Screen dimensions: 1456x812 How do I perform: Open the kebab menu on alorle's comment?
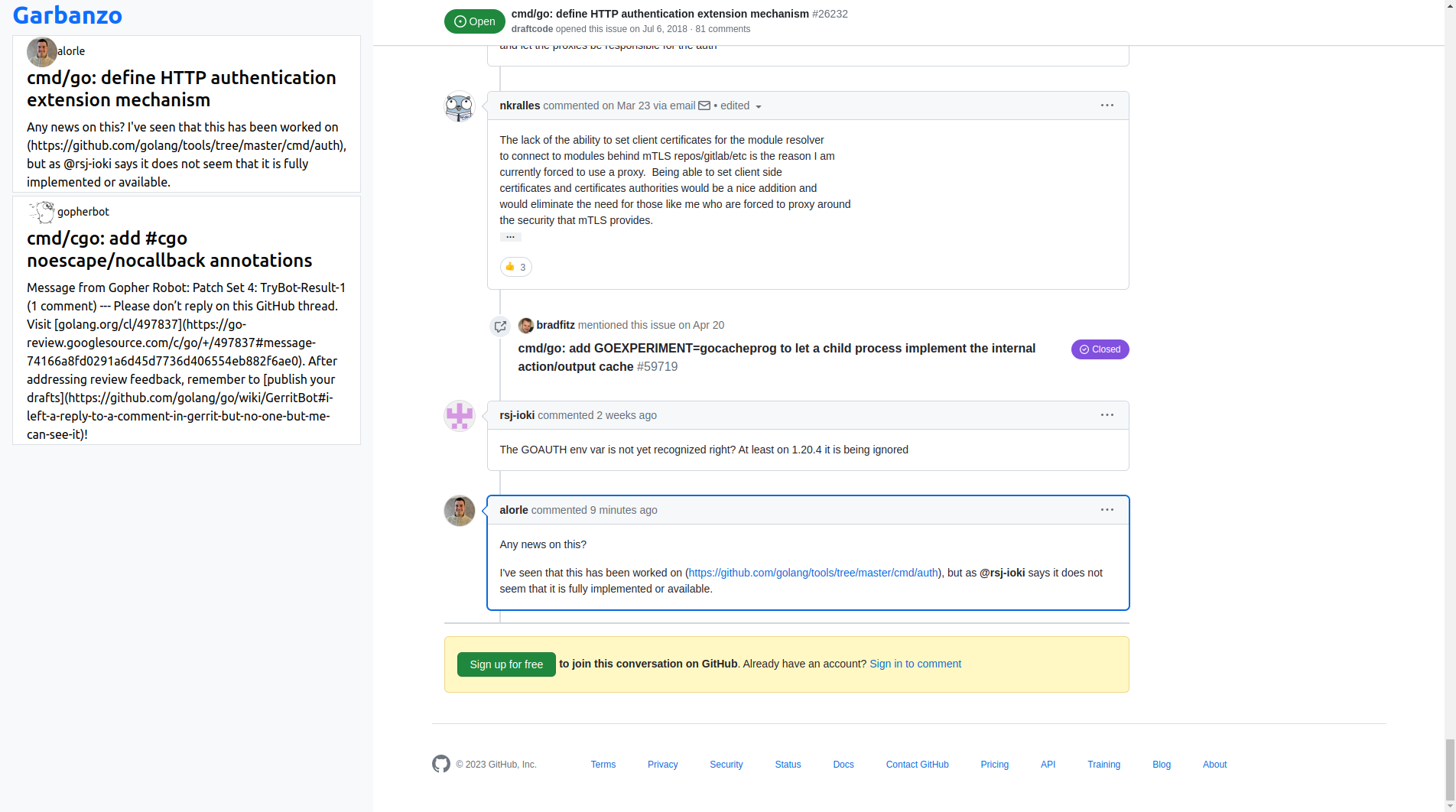point(1107,509)
